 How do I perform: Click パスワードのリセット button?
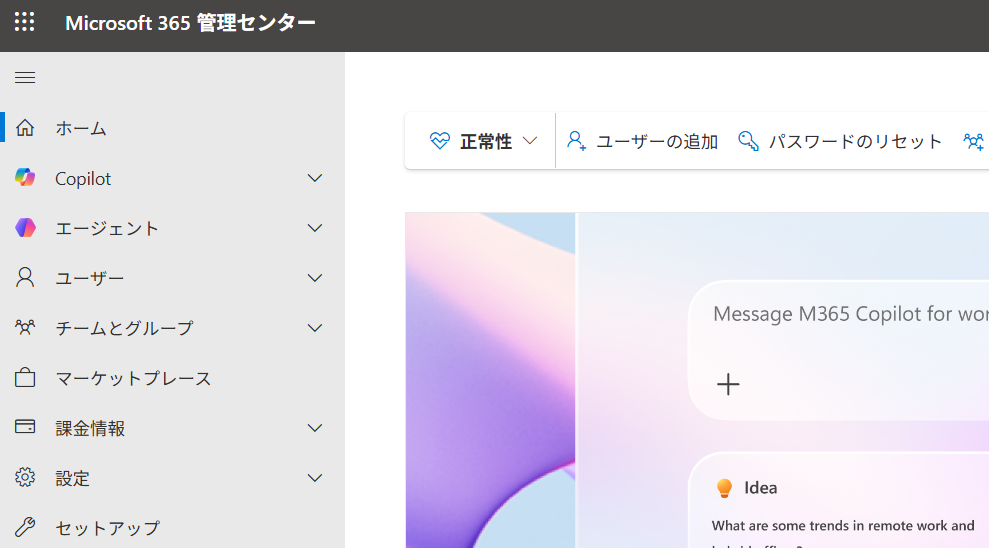tap(840, 142)
